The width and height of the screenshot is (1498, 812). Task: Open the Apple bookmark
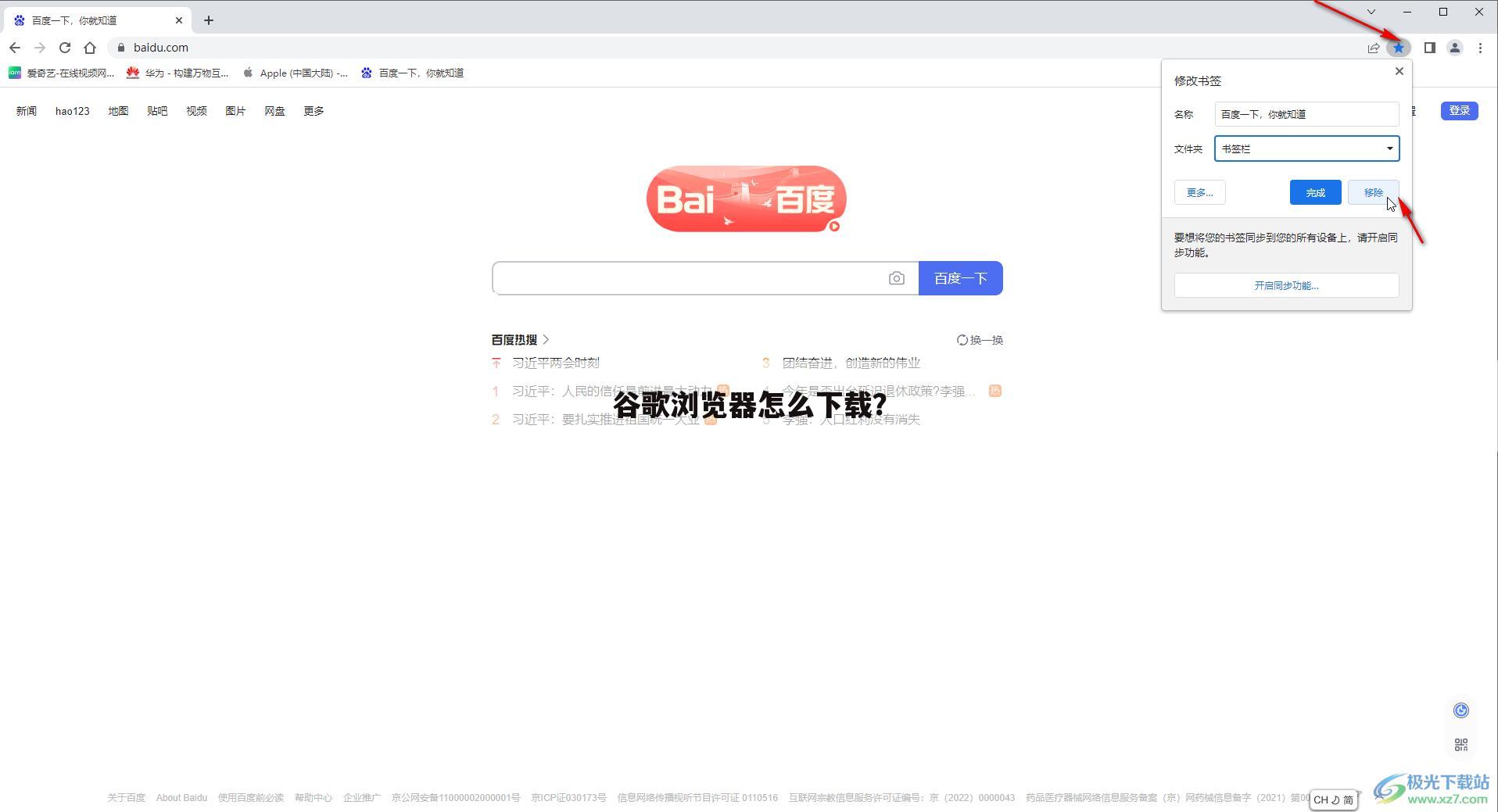295,73
